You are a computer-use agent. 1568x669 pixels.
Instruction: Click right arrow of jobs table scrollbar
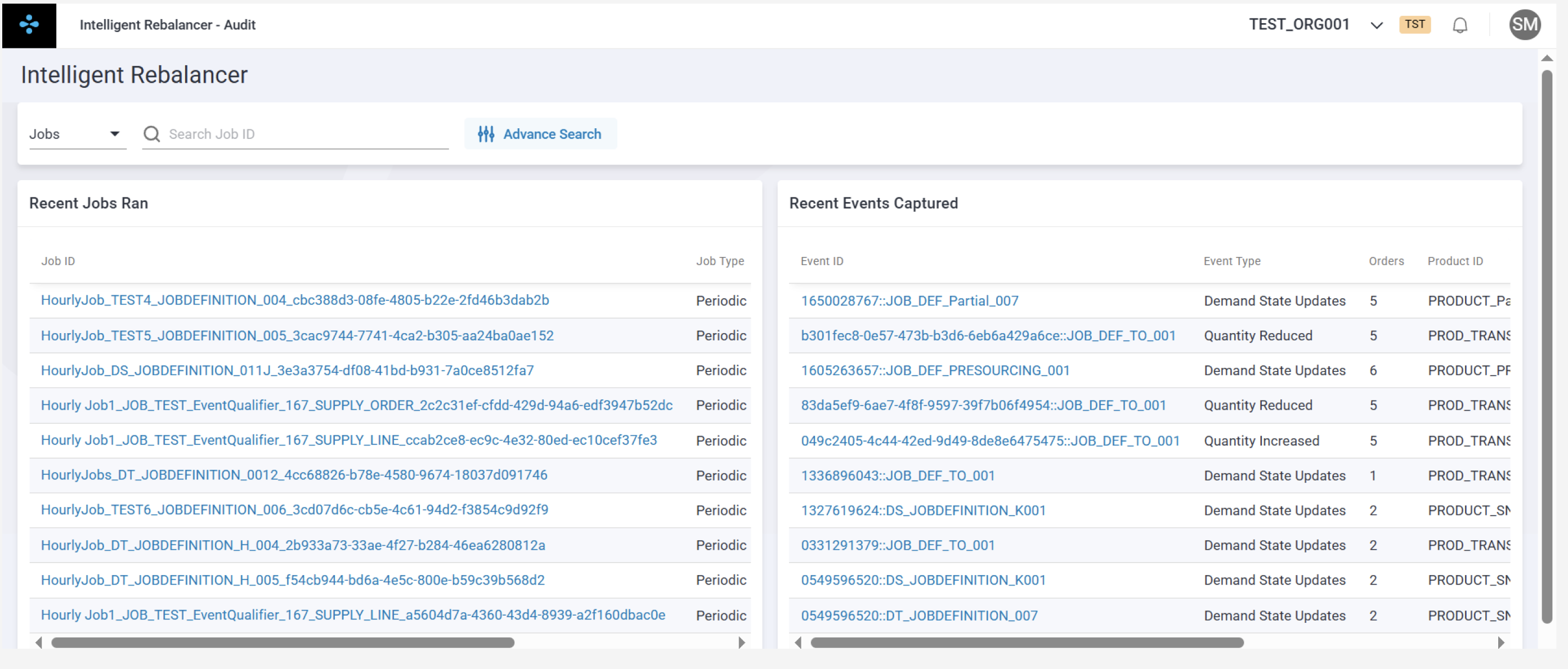[741, 642]
